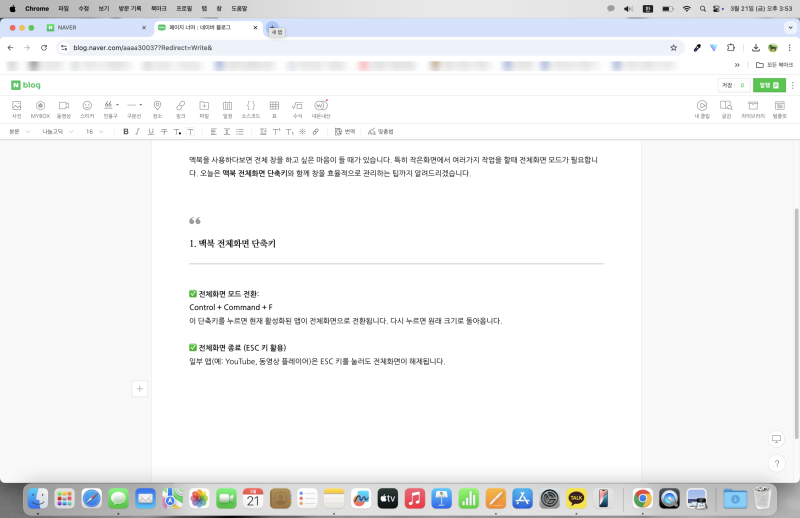The image size is (800, 518).
Task: Open the text alignment options
Action: [x=214, y=132]
